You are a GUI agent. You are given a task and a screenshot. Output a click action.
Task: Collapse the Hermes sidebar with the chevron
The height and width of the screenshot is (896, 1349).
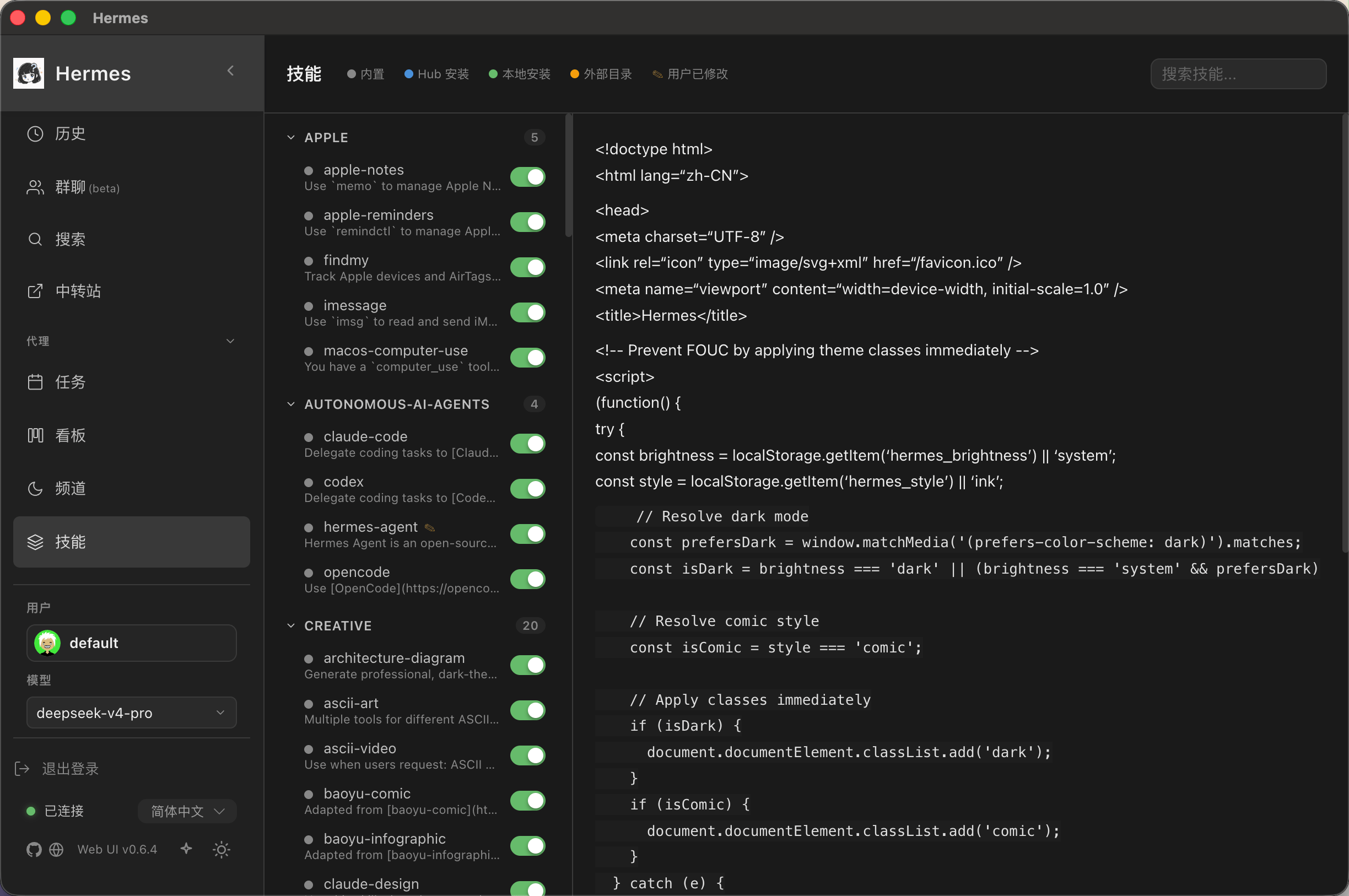230,71
